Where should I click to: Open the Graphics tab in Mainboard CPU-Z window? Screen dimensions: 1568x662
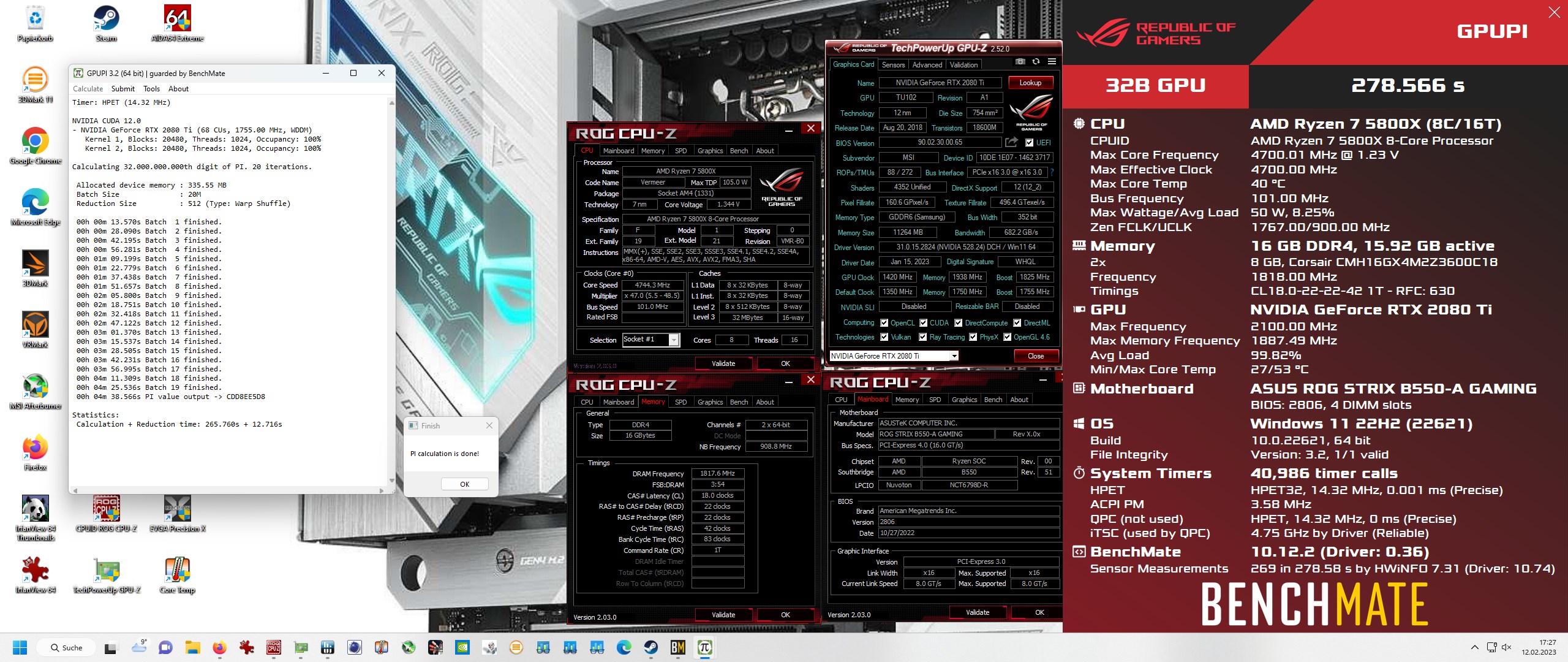[964, 400]
